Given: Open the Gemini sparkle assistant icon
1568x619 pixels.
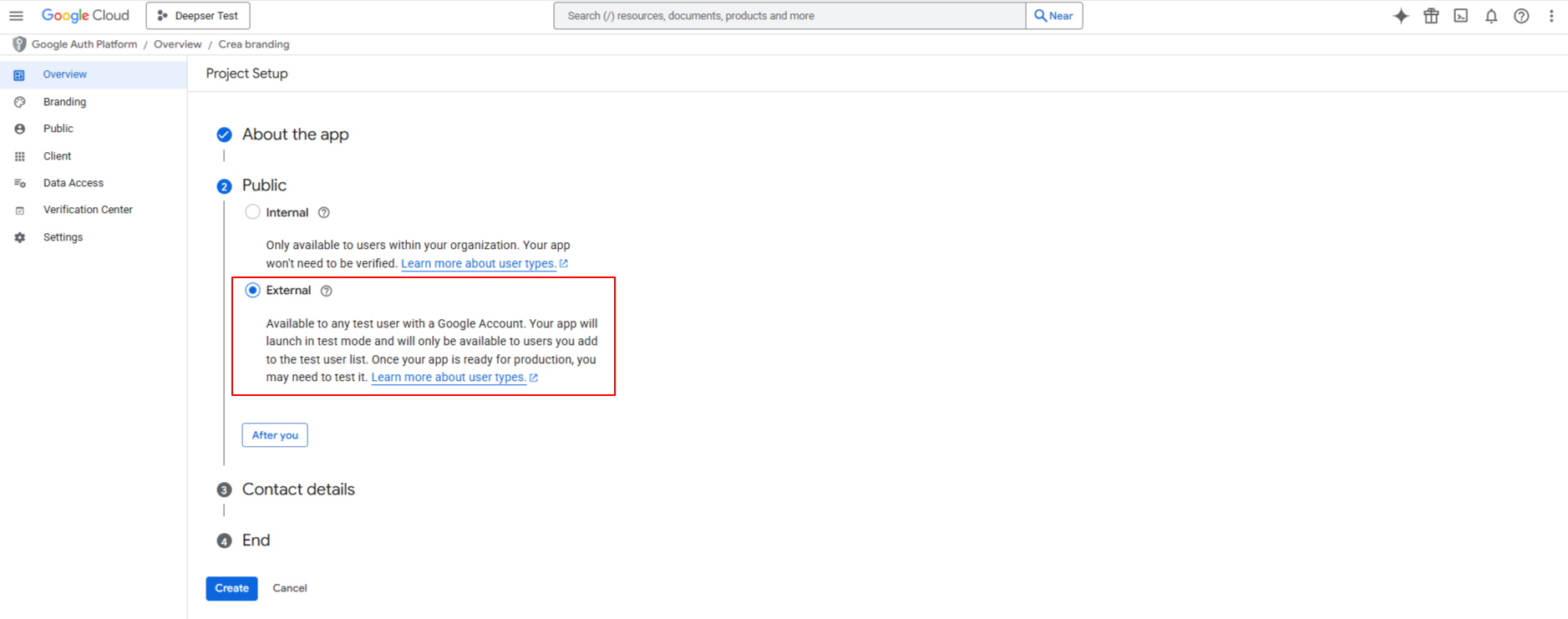Looking at the screenshot, I should pyautogui.click(x=1401, y=16).
